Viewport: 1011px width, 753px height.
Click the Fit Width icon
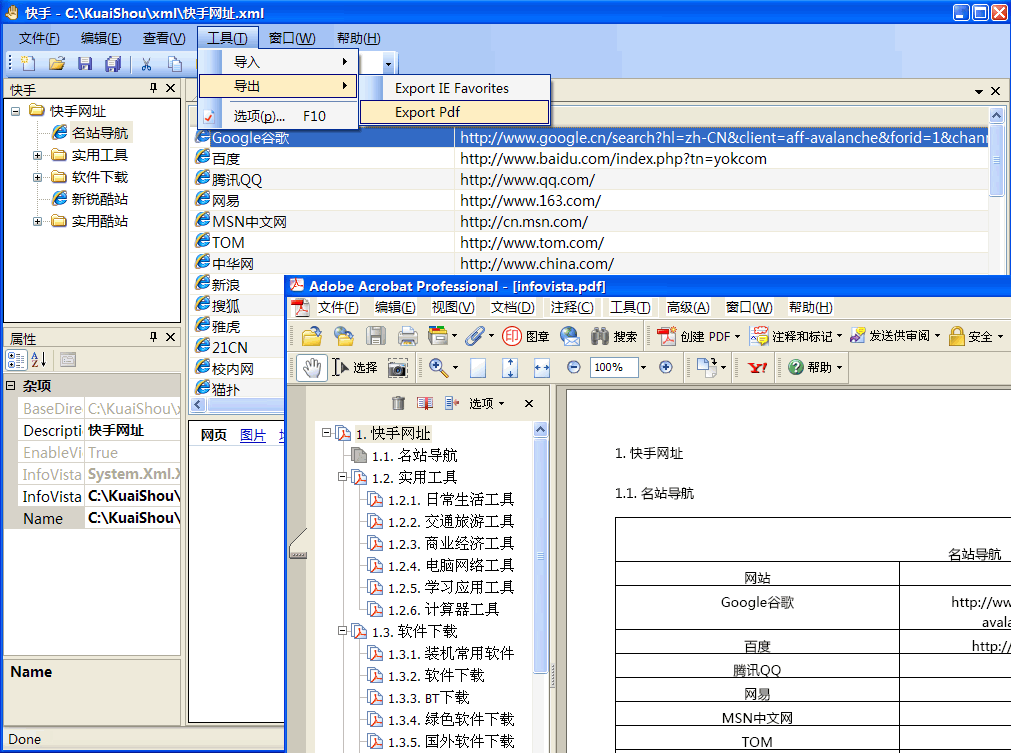pos(542,368)
